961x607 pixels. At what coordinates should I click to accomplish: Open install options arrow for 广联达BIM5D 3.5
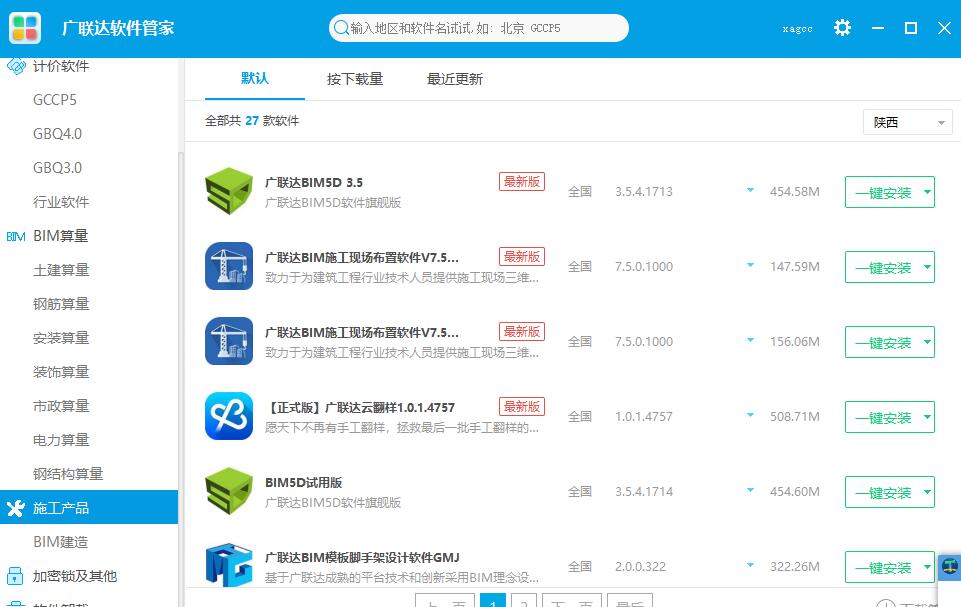927,192
